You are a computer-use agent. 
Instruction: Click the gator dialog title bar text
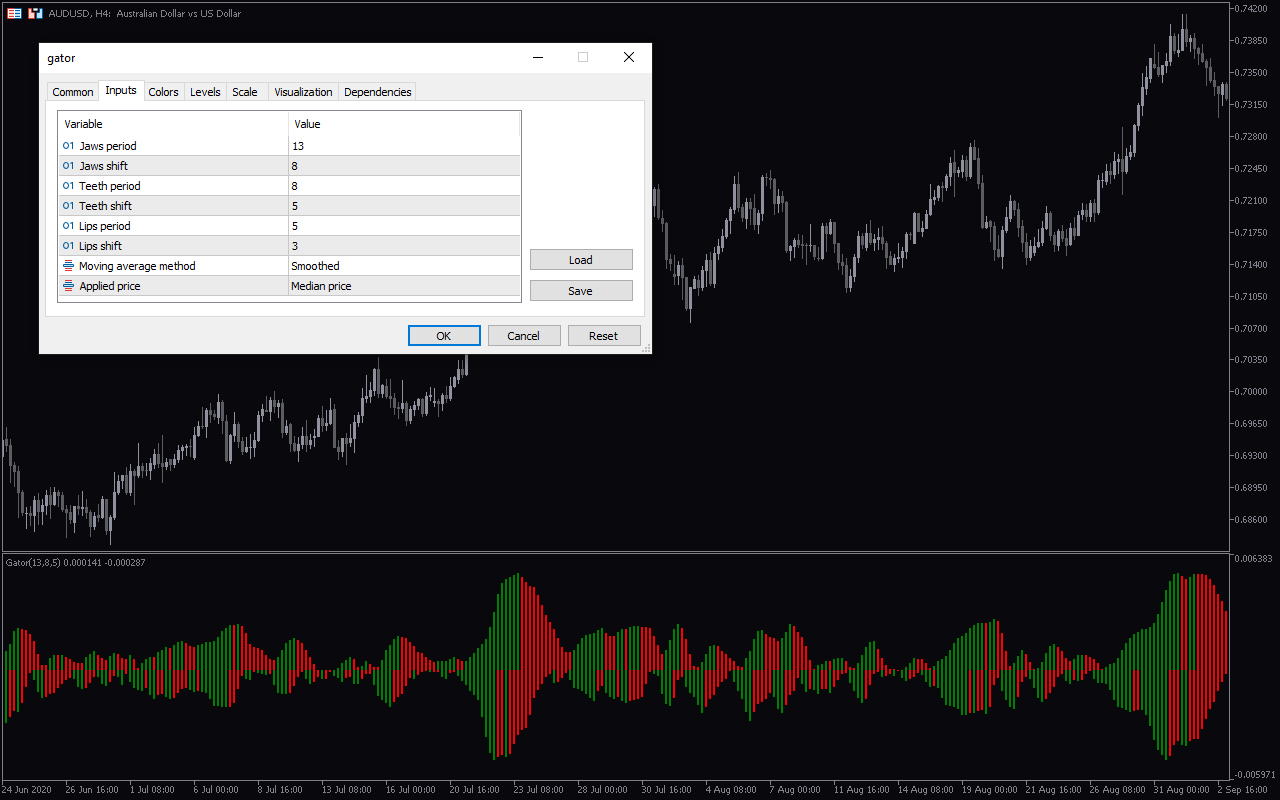(61, 58)
